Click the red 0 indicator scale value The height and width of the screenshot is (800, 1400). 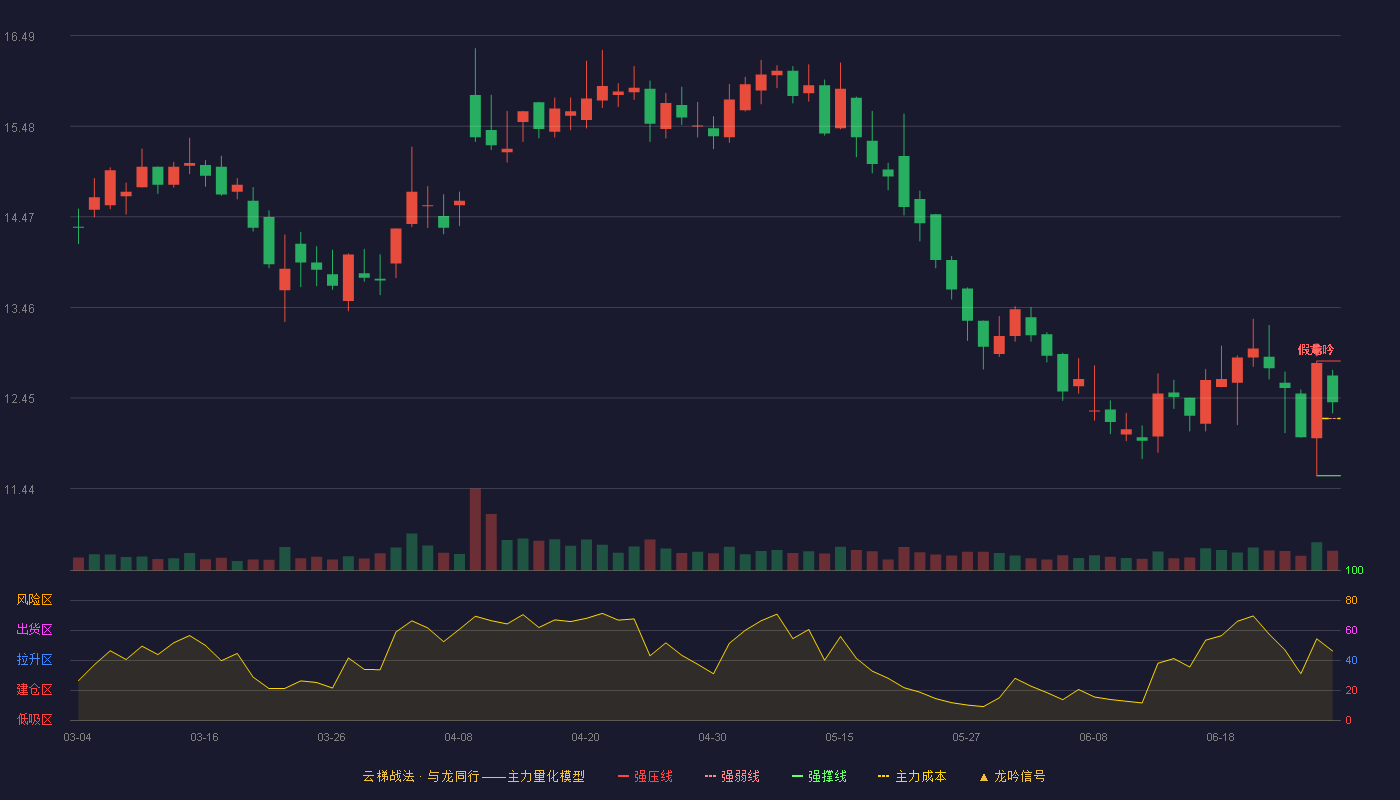tap(1348, 720)
